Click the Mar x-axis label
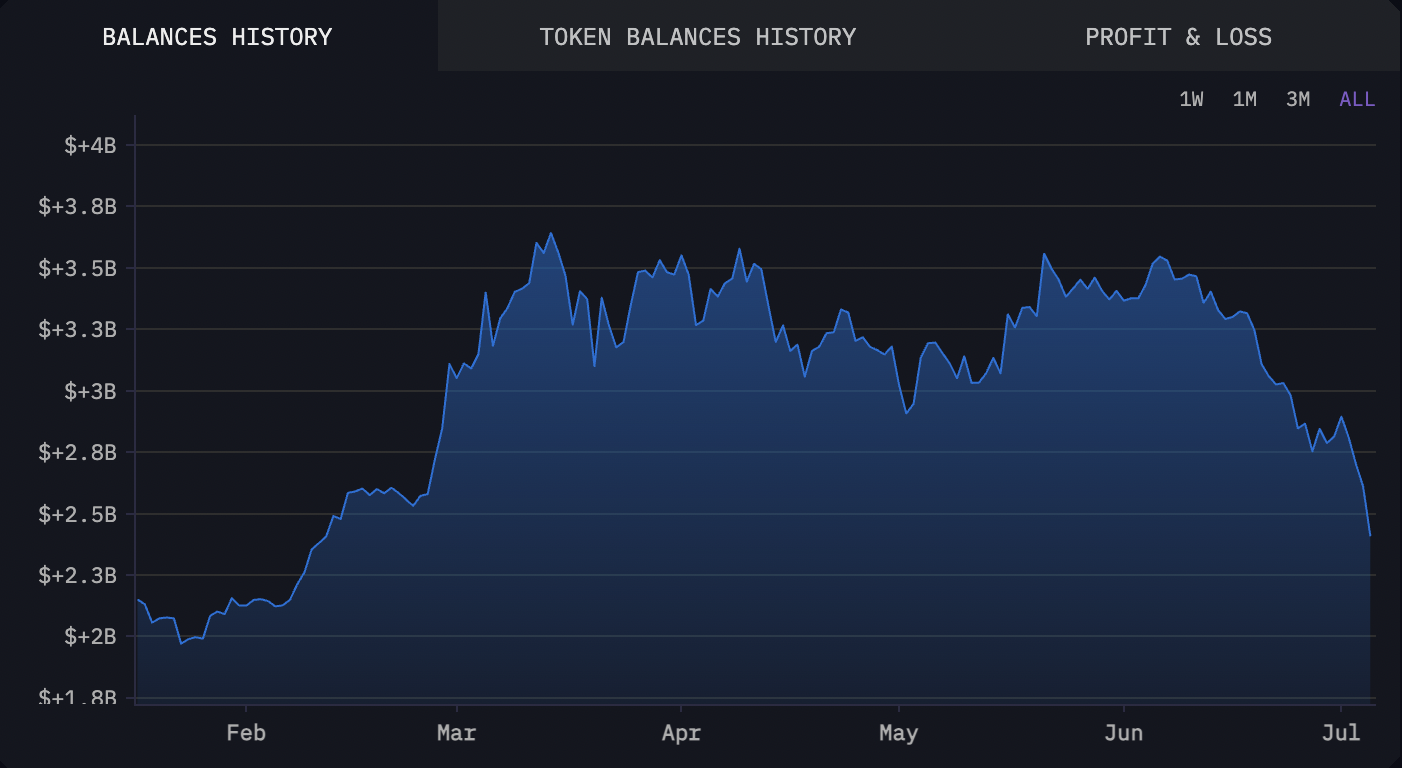 tap(456, 733)
